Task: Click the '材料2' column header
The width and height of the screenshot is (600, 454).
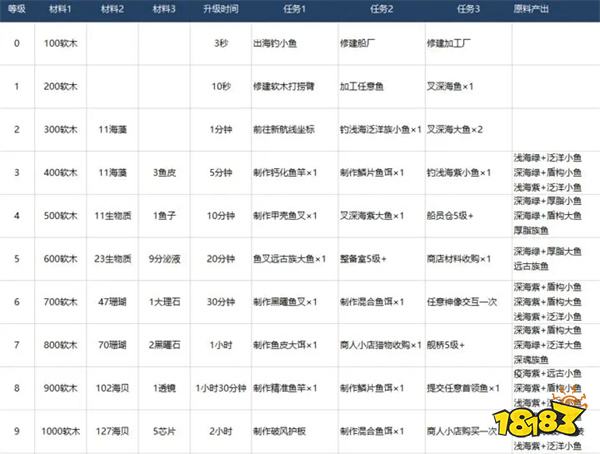Action: coord(112,9)
